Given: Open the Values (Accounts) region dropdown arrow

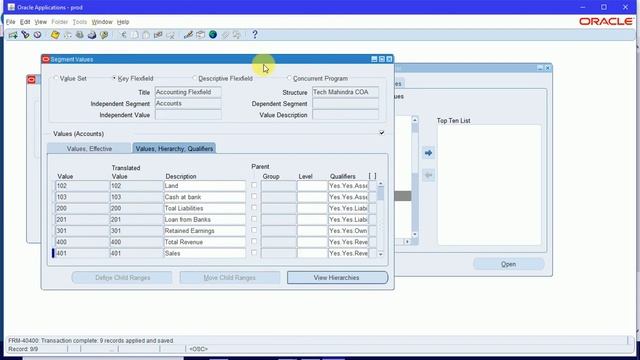Looking at the screenshot, I should point(382,133).
